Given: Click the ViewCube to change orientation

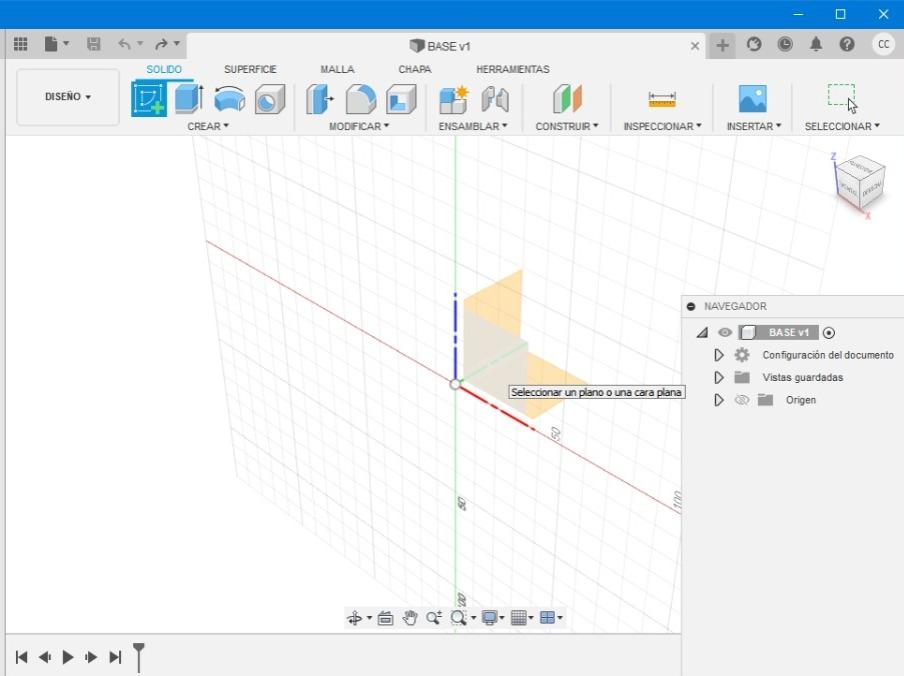Looking at the screenshot, I should click(860, 184).
